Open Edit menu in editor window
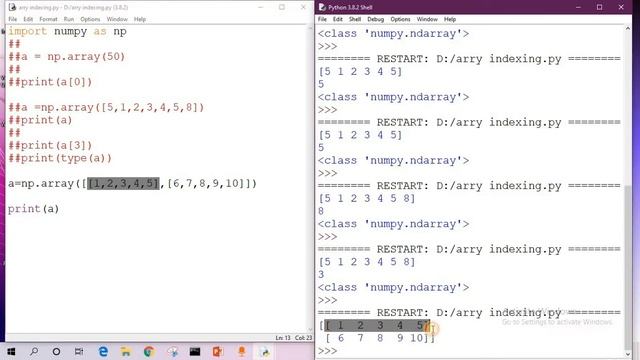Image resolution: width=640 pixels, height=360 pixels. 28,19
